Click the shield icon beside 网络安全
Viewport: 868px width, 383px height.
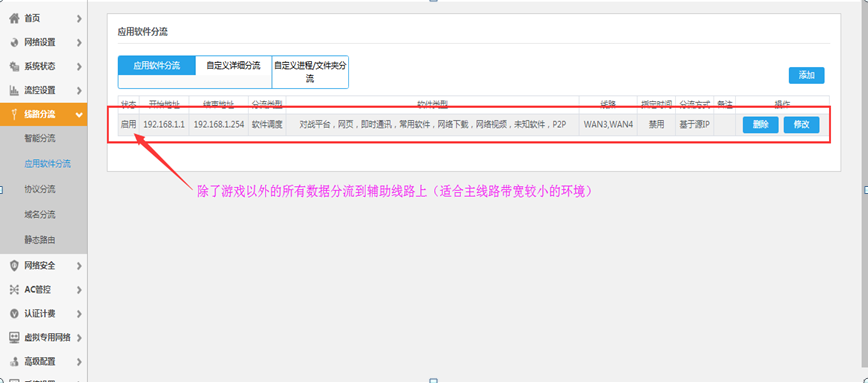point(14,266)
